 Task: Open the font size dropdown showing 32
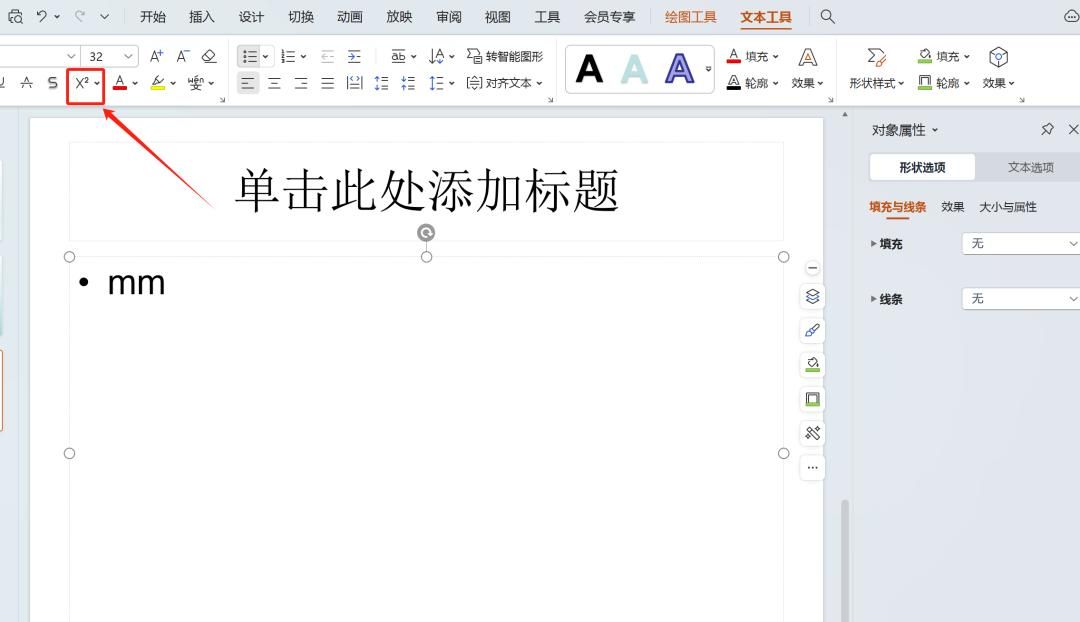click(108, 56)
